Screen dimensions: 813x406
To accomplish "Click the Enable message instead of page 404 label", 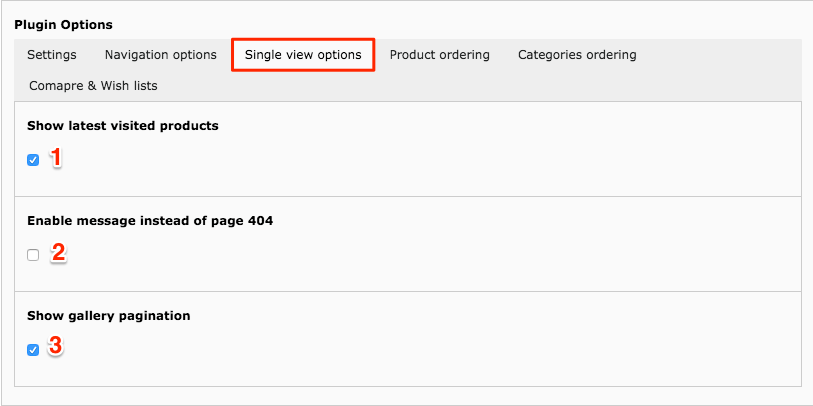I will pos(150,221).
